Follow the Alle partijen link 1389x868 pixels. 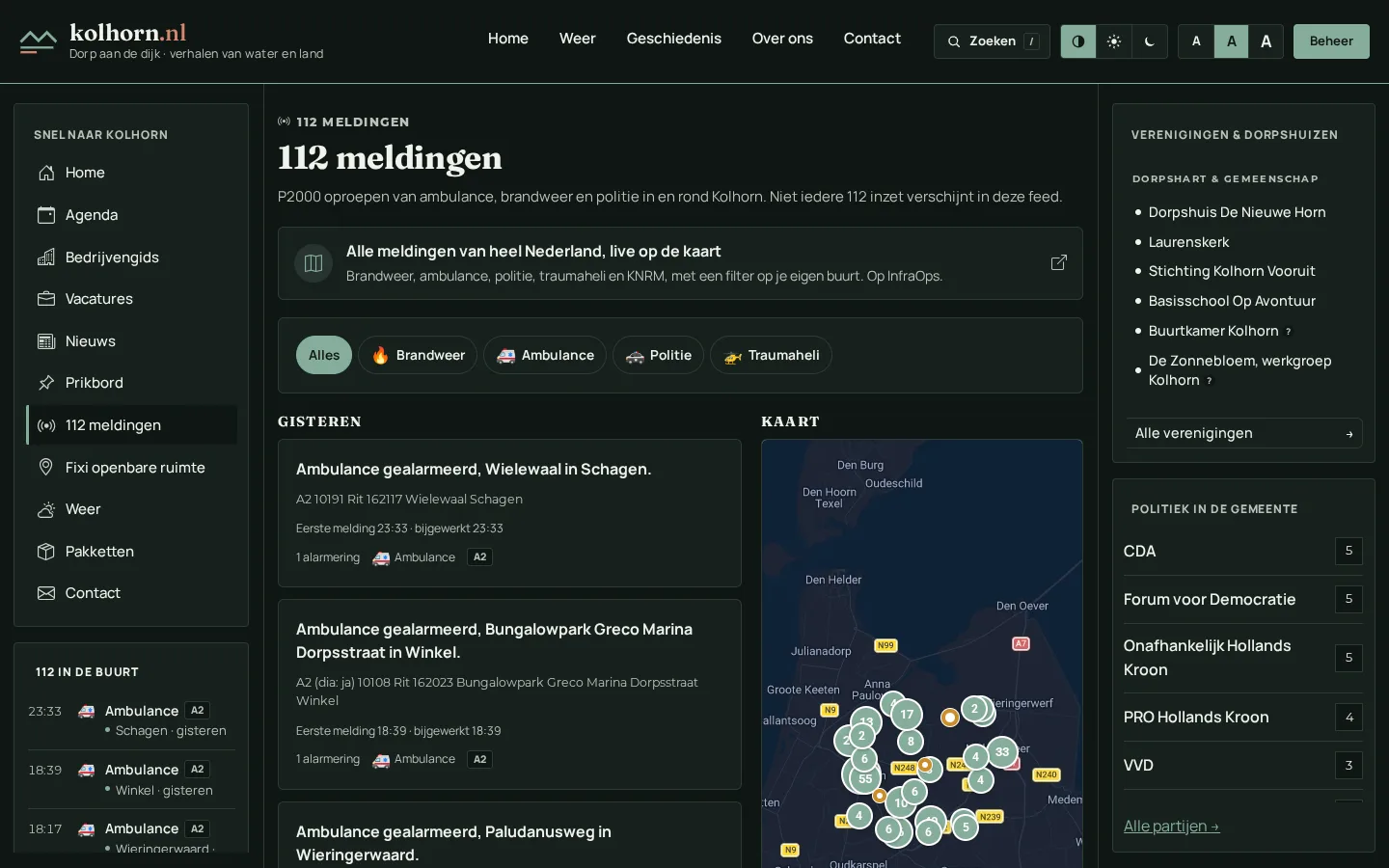tap(1171, 826)
